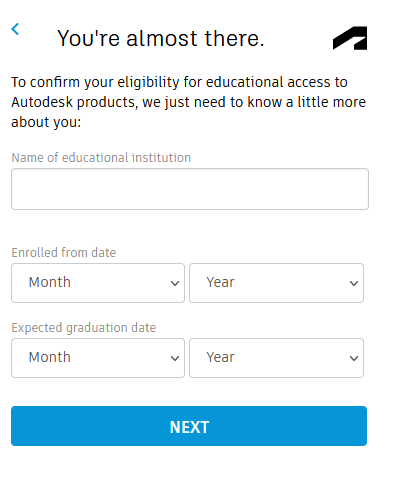The height and width of the screenshot is (481, 400).
Task: Click the 'Autodesk products' phrase in the description
Action: 75,102
